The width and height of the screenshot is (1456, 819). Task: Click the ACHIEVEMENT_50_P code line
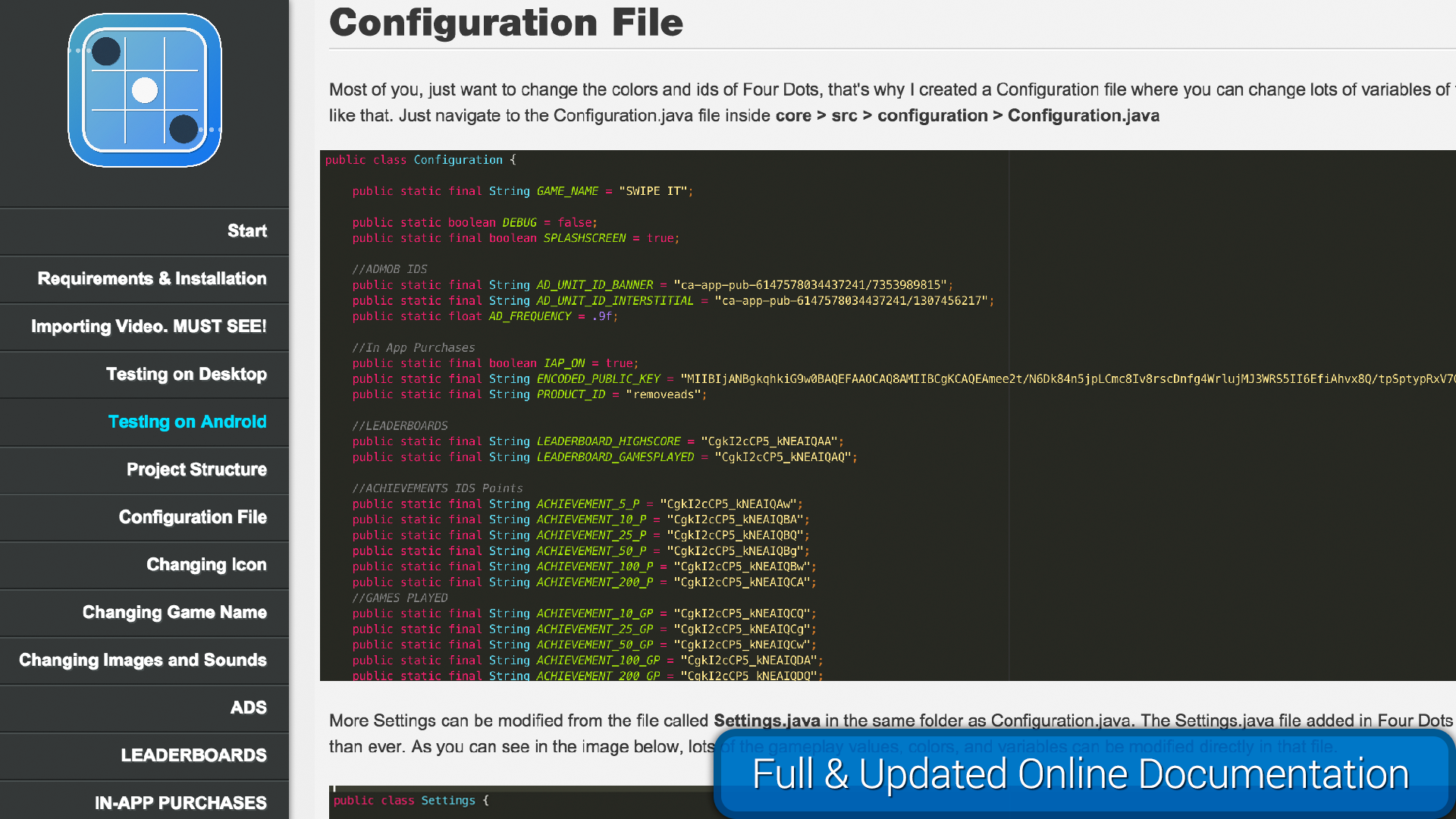click(581, 551)
